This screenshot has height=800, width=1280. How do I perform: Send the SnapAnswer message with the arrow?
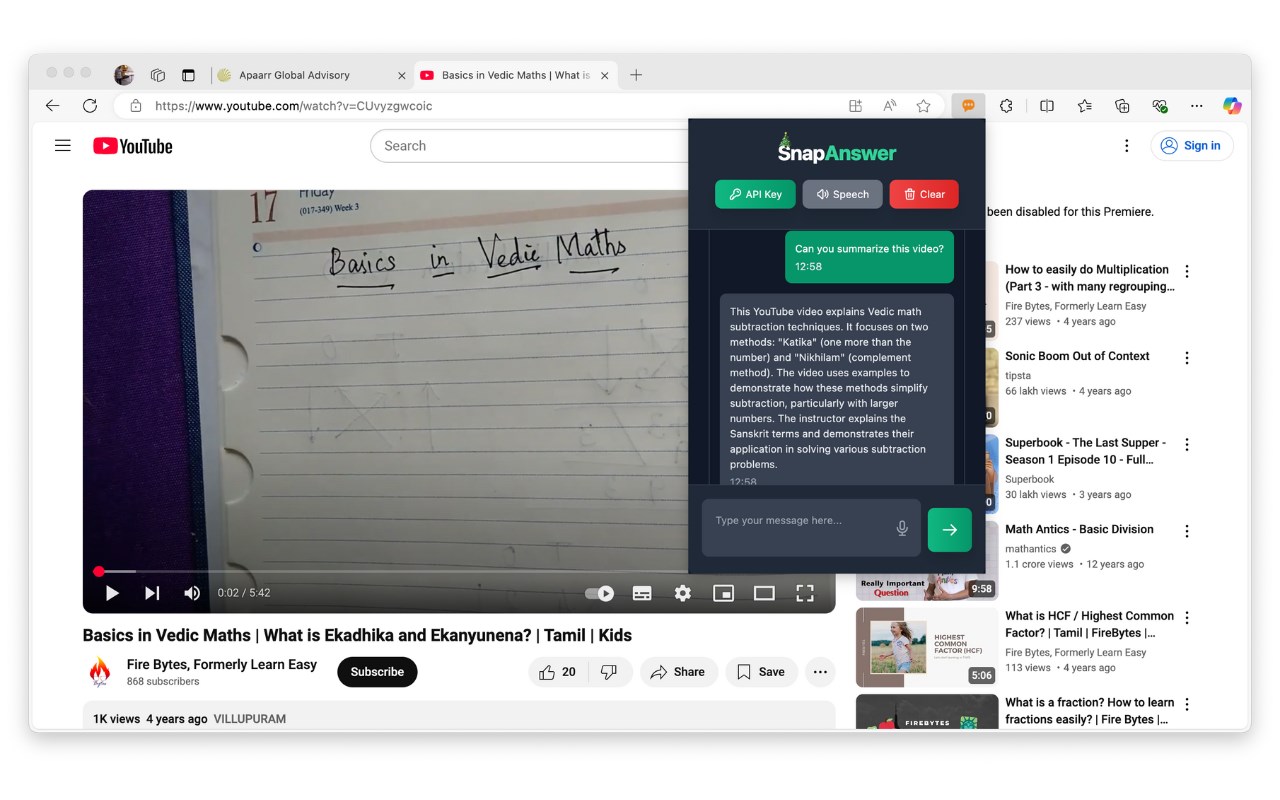(949, 530)
